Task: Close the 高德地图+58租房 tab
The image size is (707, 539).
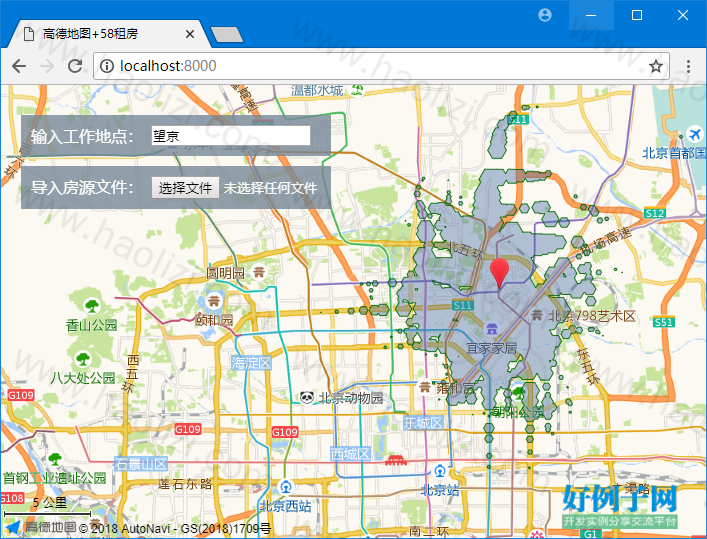Action: 190,34
